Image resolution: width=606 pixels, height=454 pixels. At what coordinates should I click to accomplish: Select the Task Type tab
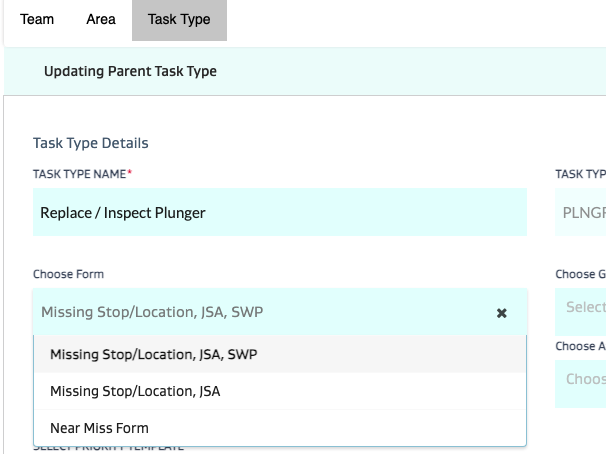point(179,20)
